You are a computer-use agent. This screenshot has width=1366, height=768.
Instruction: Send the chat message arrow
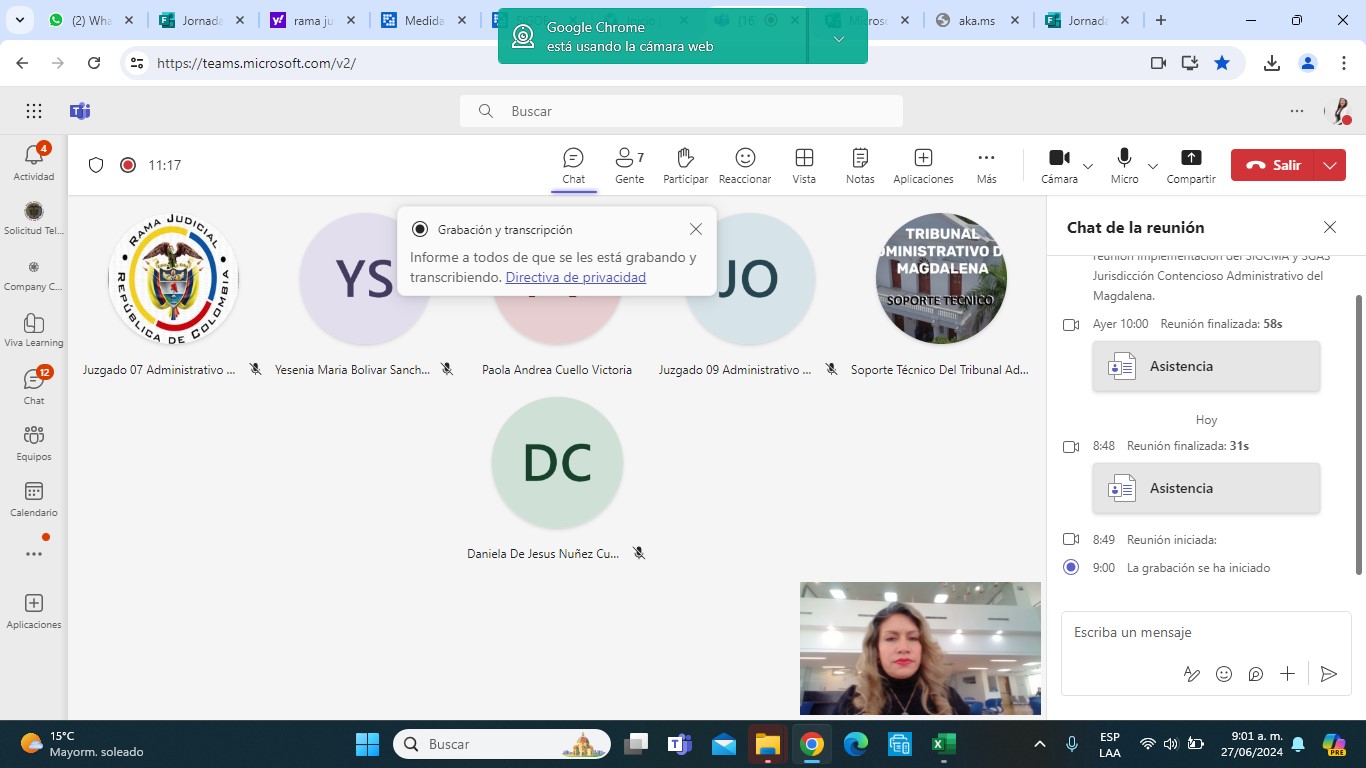1329,674
